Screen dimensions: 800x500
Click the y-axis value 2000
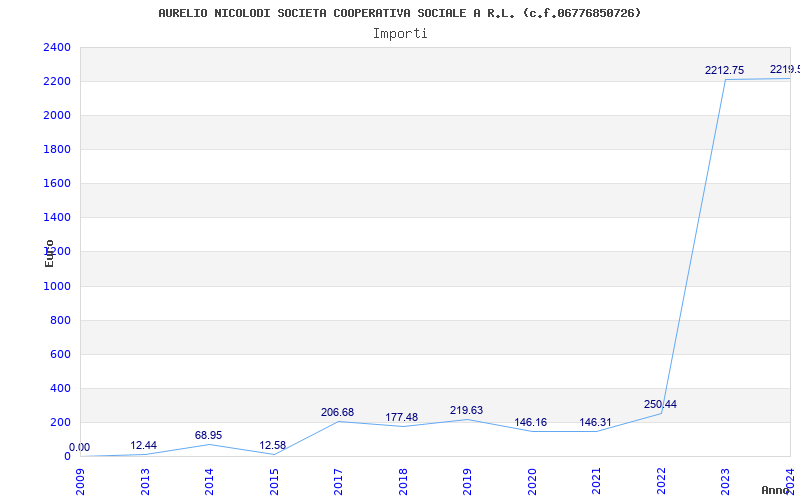(x=57, y=115)
